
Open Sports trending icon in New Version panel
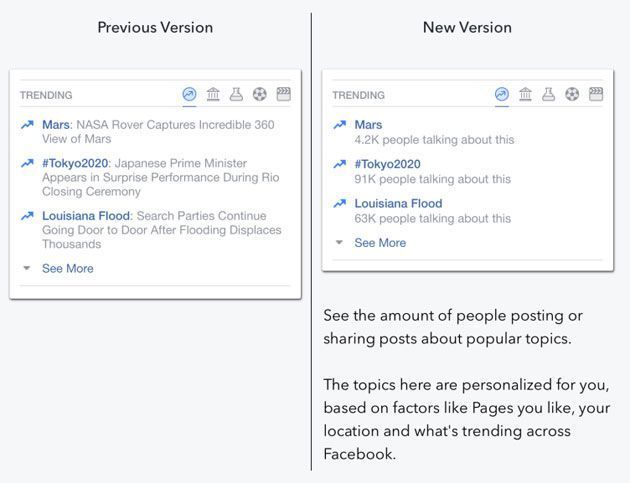[x=572, y=95]
